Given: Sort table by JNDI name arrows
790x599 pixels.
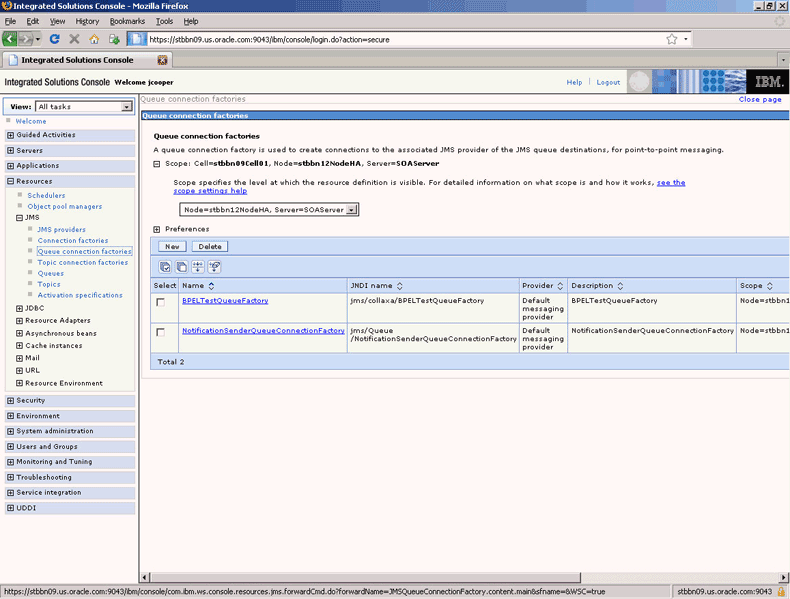Looking at the screenshot, I should pos(400,286).
